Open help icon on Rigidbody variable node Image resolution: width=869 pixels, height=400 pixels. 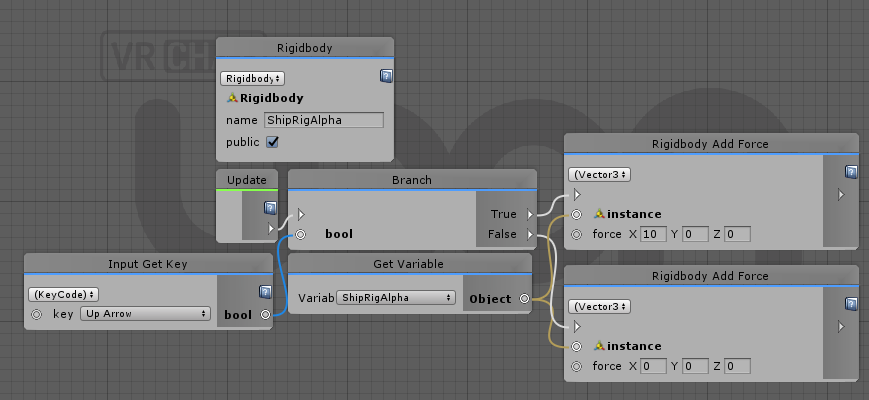tap(386, 76)
